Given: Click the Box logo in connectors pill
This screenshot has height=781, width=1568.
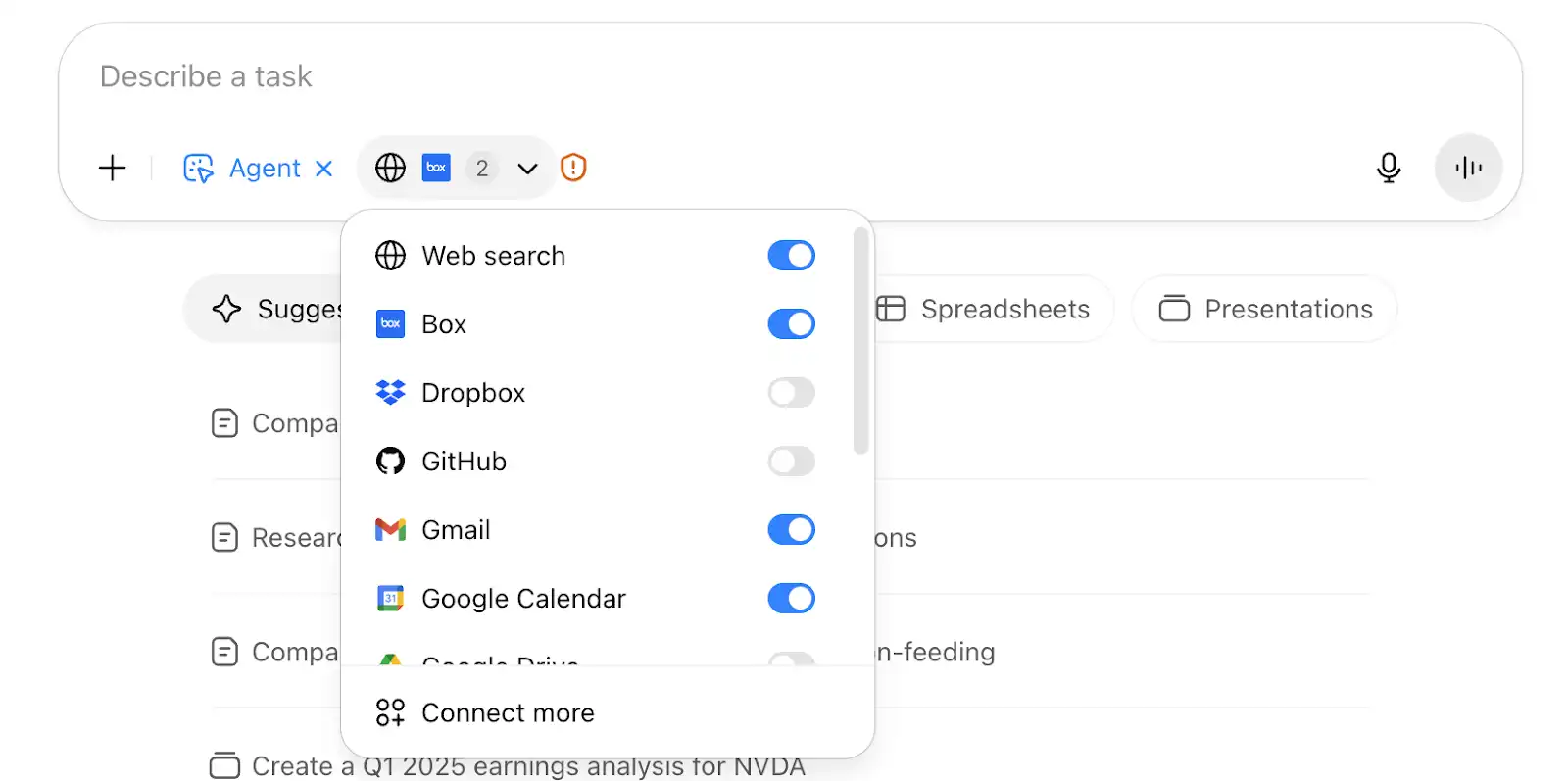Looking at the screenshot, I should 436,168.
